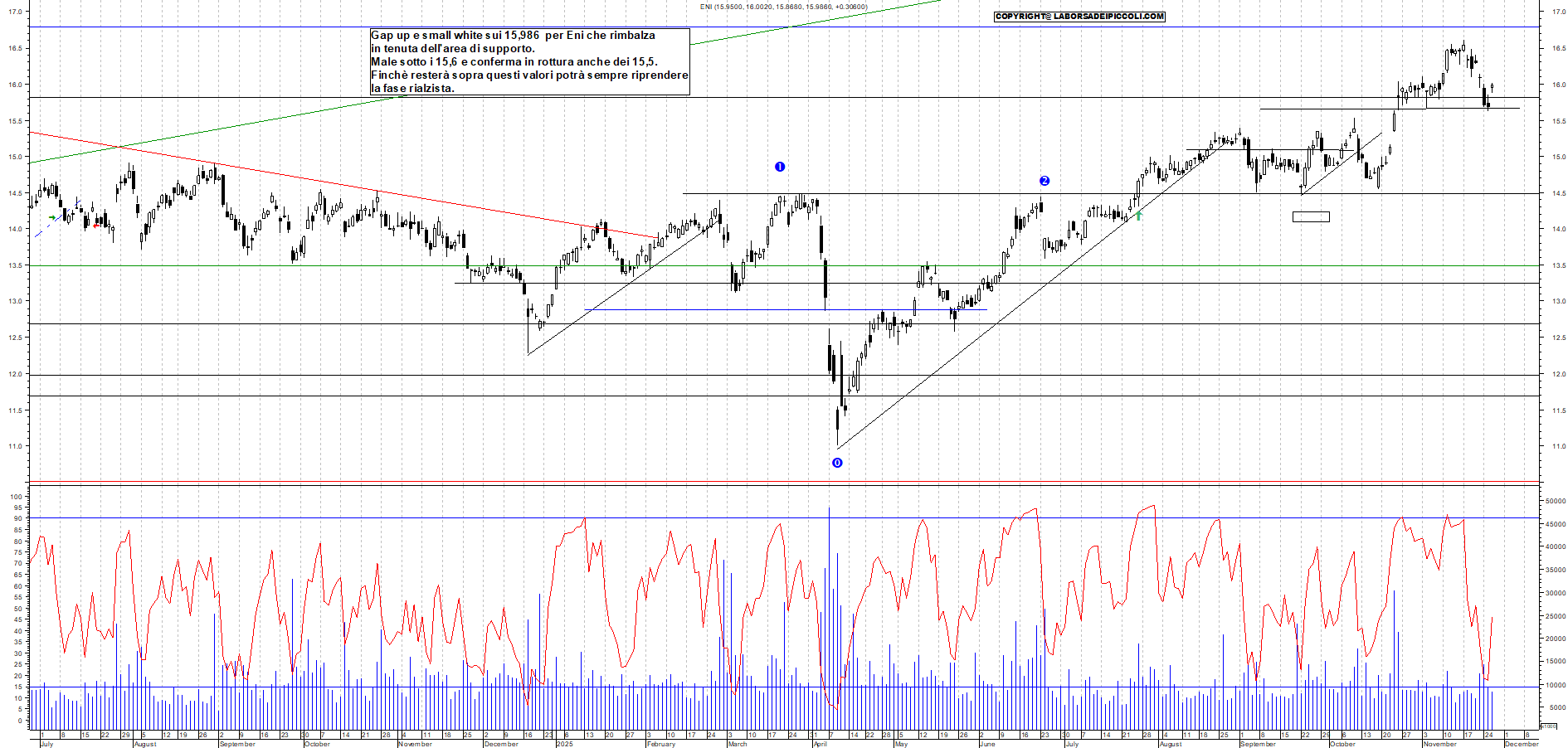Select the blue circled ❶ wave marker

tap(780, 166)
